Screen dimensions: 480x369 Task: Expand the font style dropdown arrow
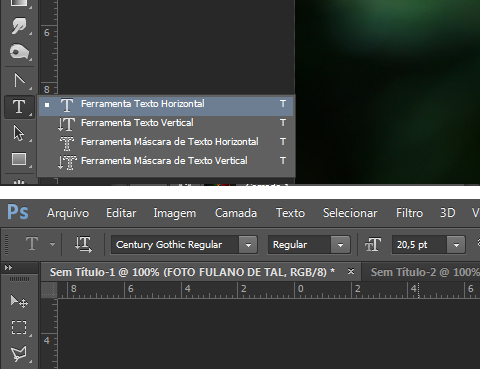pyautogui.click(x=340, y=245)
